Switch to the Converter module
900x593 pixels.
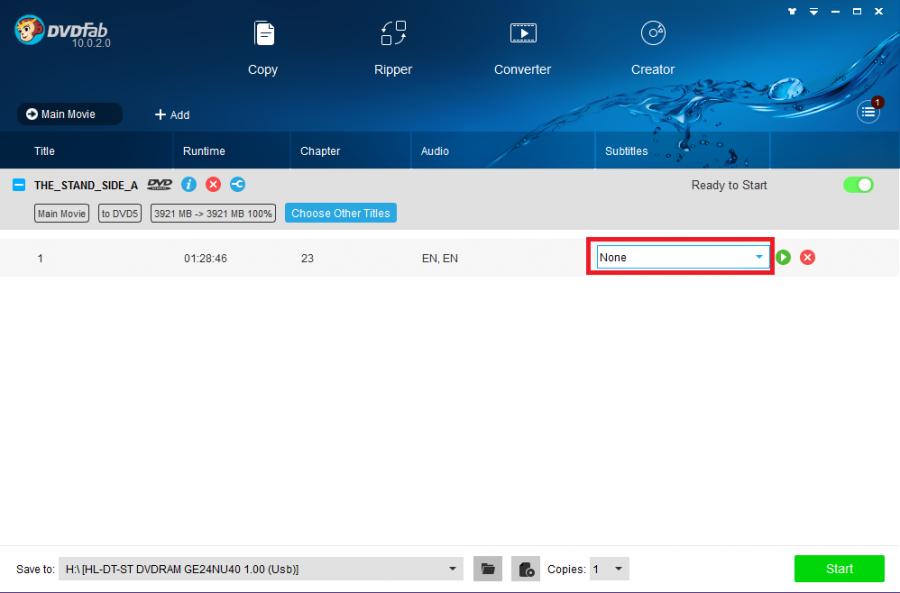click(x=522, y=47)
